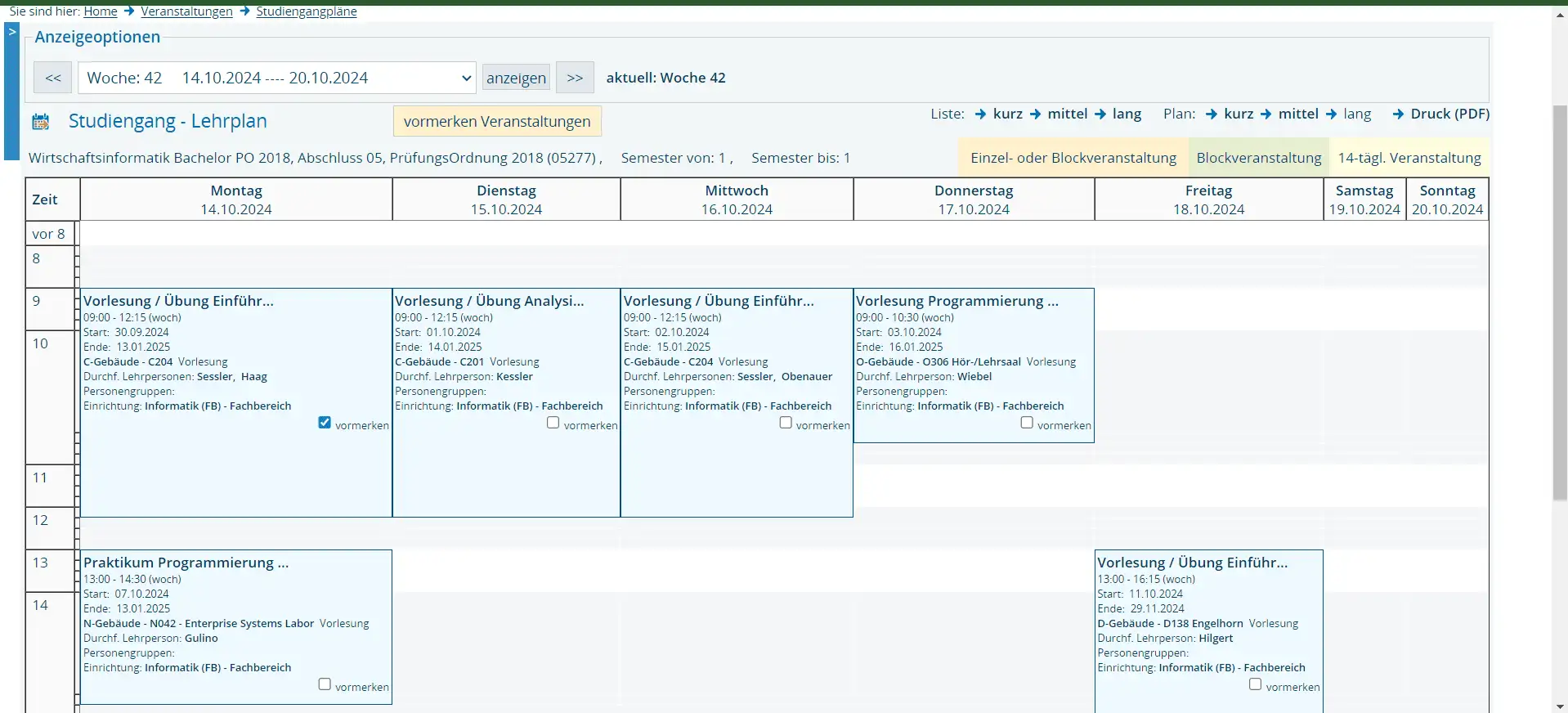Screen dimensions: 1568x713
Task: Open the Woche 42 week dropdown
Action: click(x=277, y=78)
